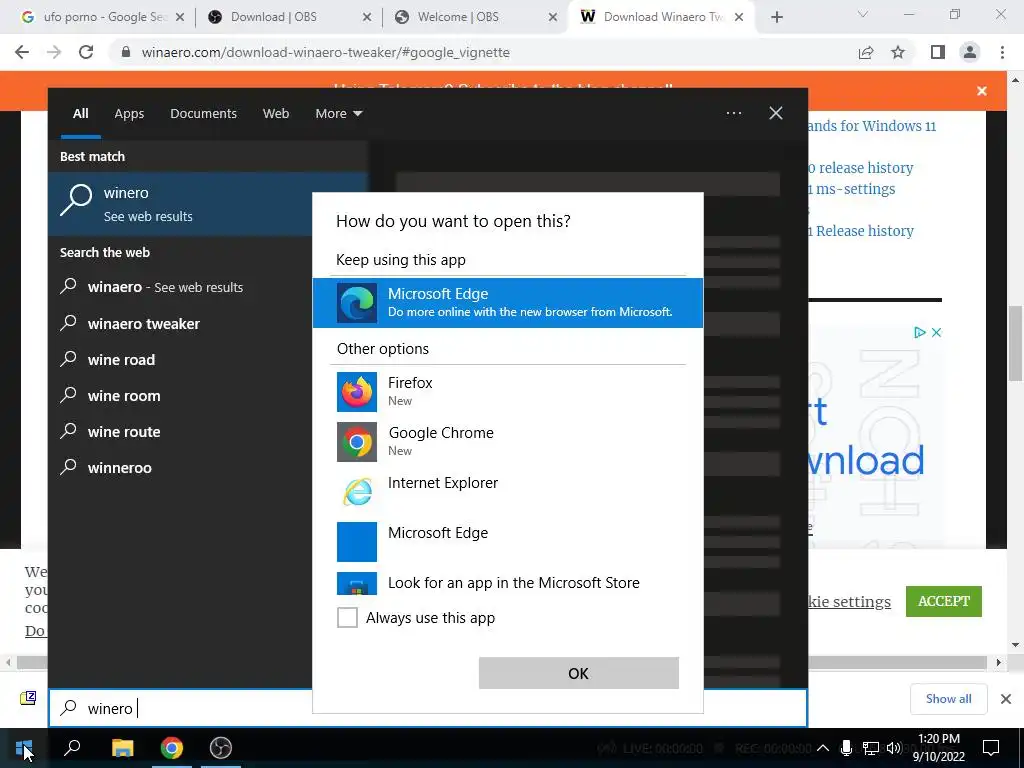Viewport: 1024px width, 768px height.
Task: Choose the plain blue Microsoft Edge entry
Action: pos(507,541)
